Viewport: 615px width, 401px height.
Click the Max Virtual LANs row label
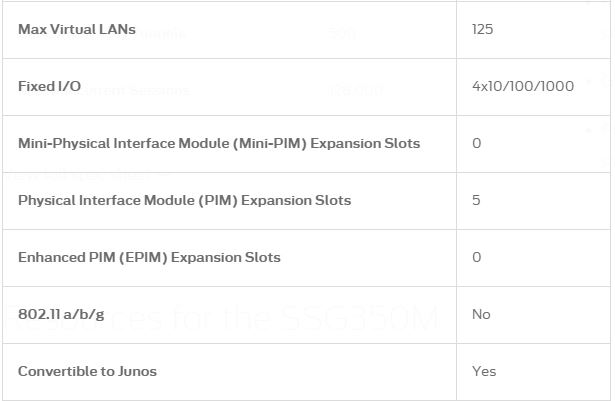click(77, 29)
